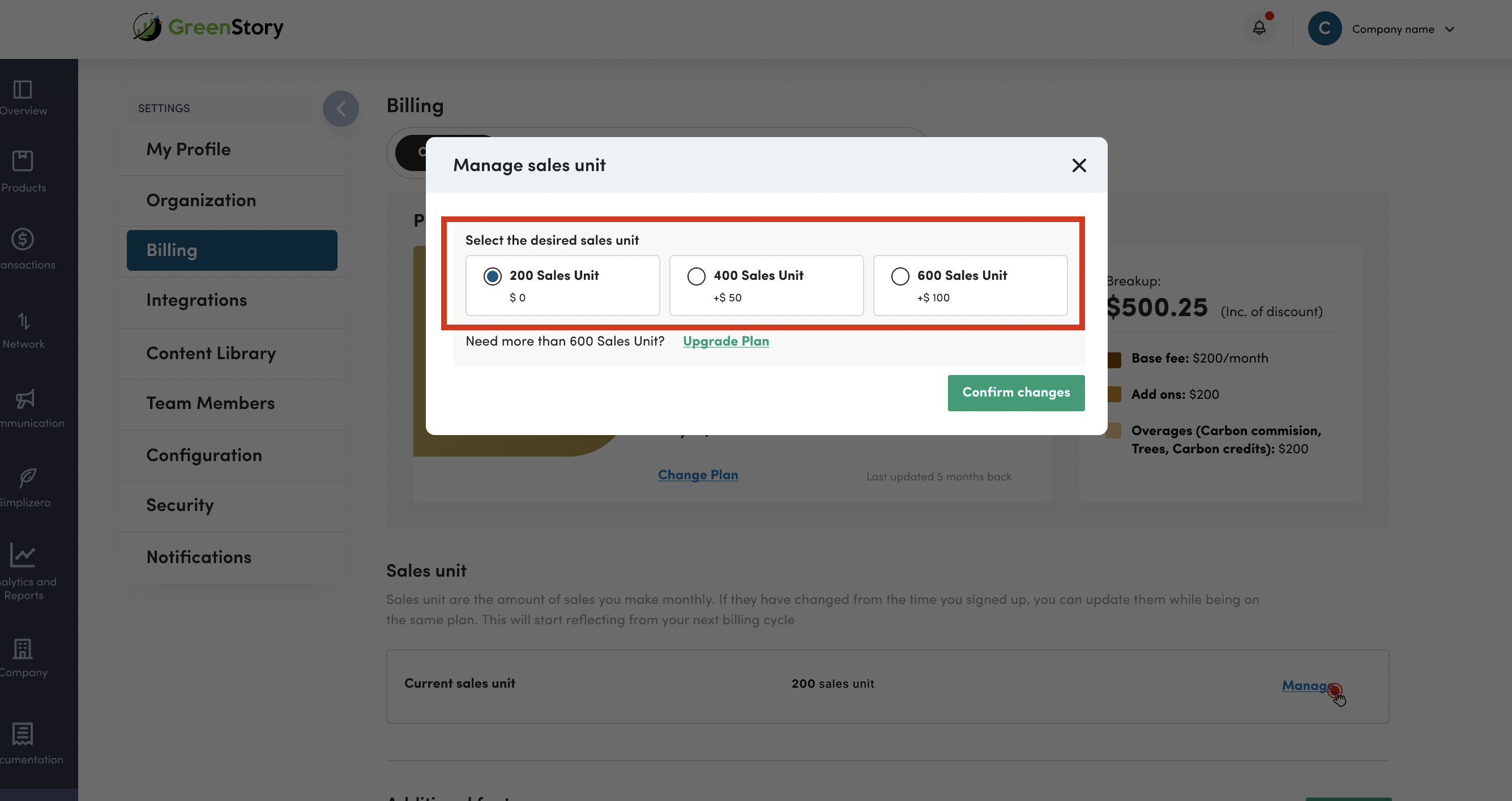This screenshot has width=1512, height=801.
Task: Select the 400 Sales Unit option
Action: click(x=696, y=276)
